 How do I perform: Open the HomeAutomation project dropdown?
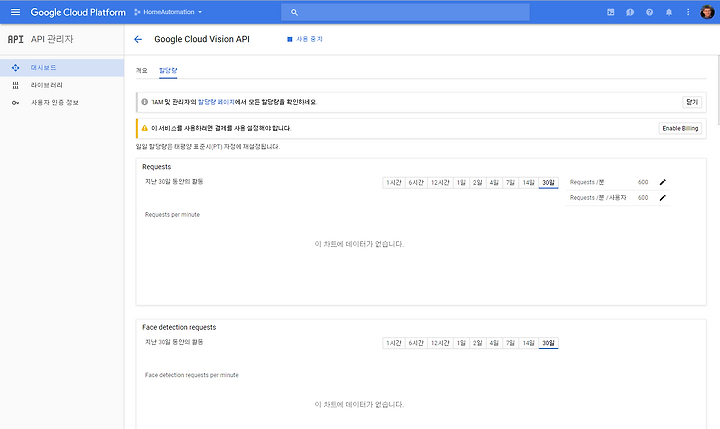coord(168,12)
